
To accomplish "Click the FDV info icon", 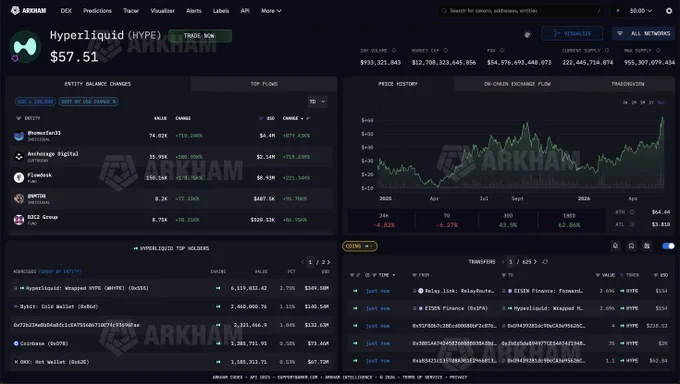I will (502, 50).
